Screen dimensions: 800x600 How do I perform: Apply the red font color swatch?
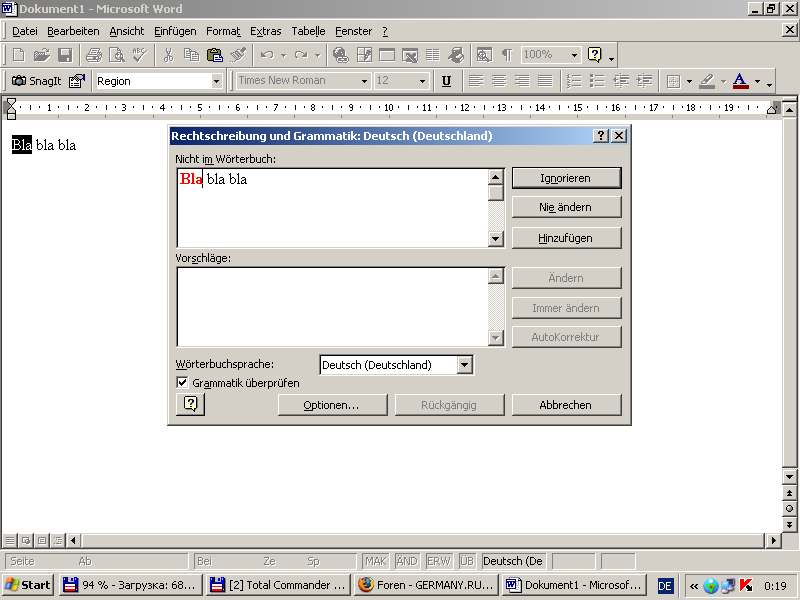point(741,81)
